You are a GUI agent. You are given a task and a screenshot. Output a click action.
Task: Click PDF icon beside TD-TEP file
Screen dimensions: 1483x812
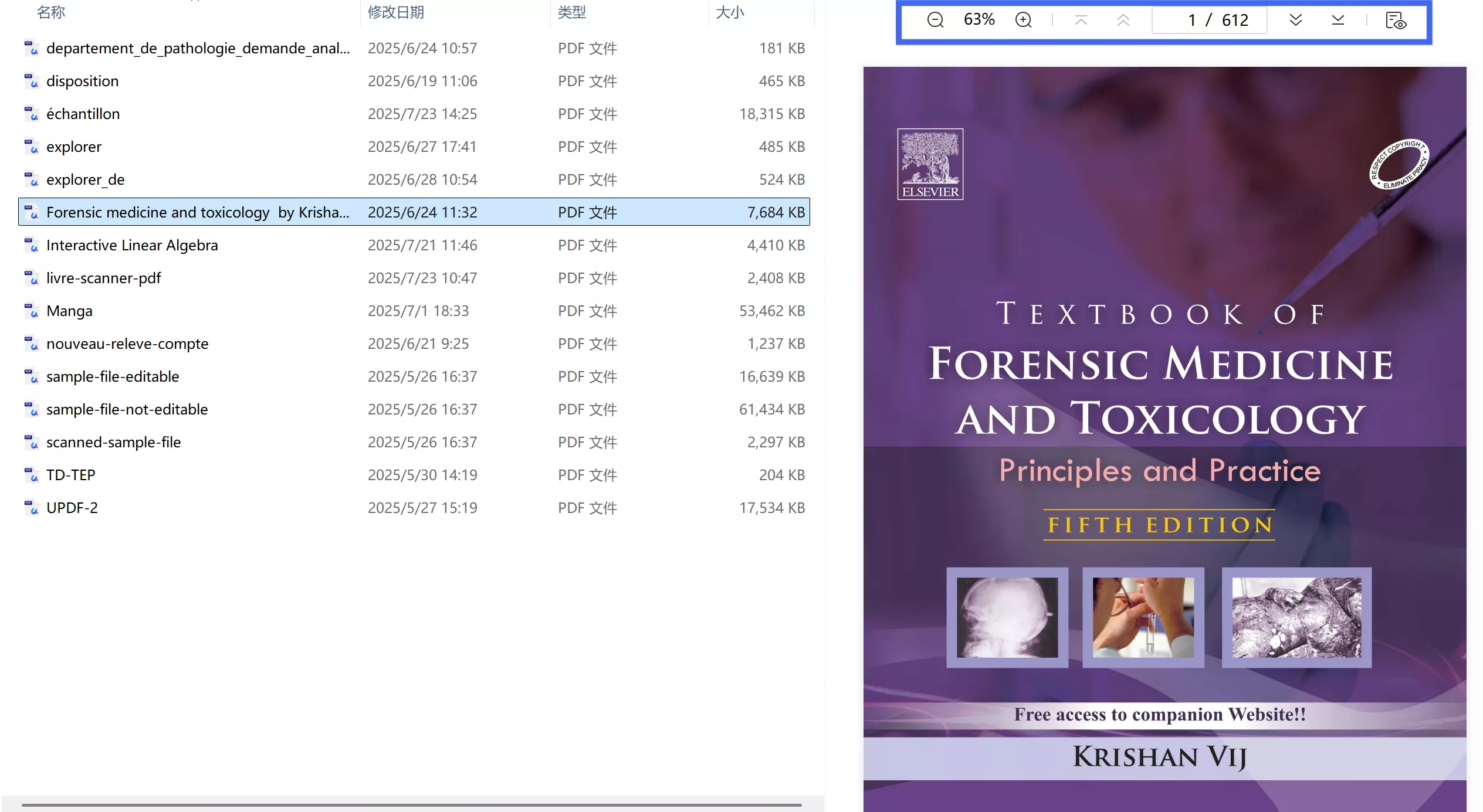pos(31,474)
